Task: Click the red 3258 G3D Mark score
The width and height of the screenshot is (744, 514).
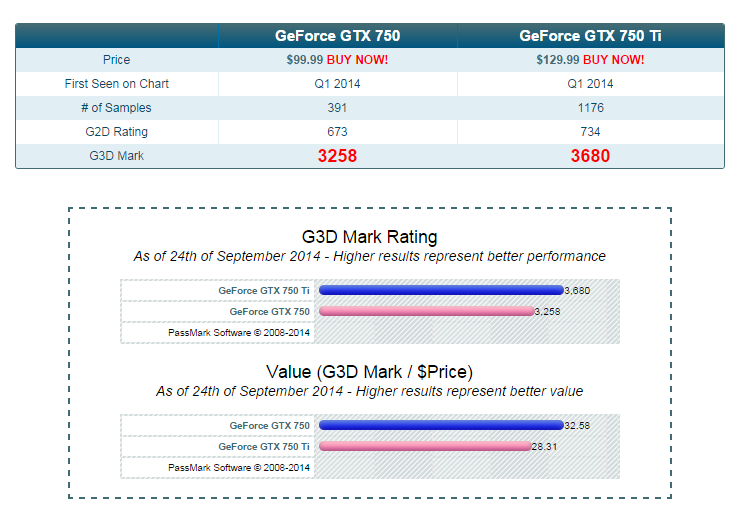Action: 337,156
